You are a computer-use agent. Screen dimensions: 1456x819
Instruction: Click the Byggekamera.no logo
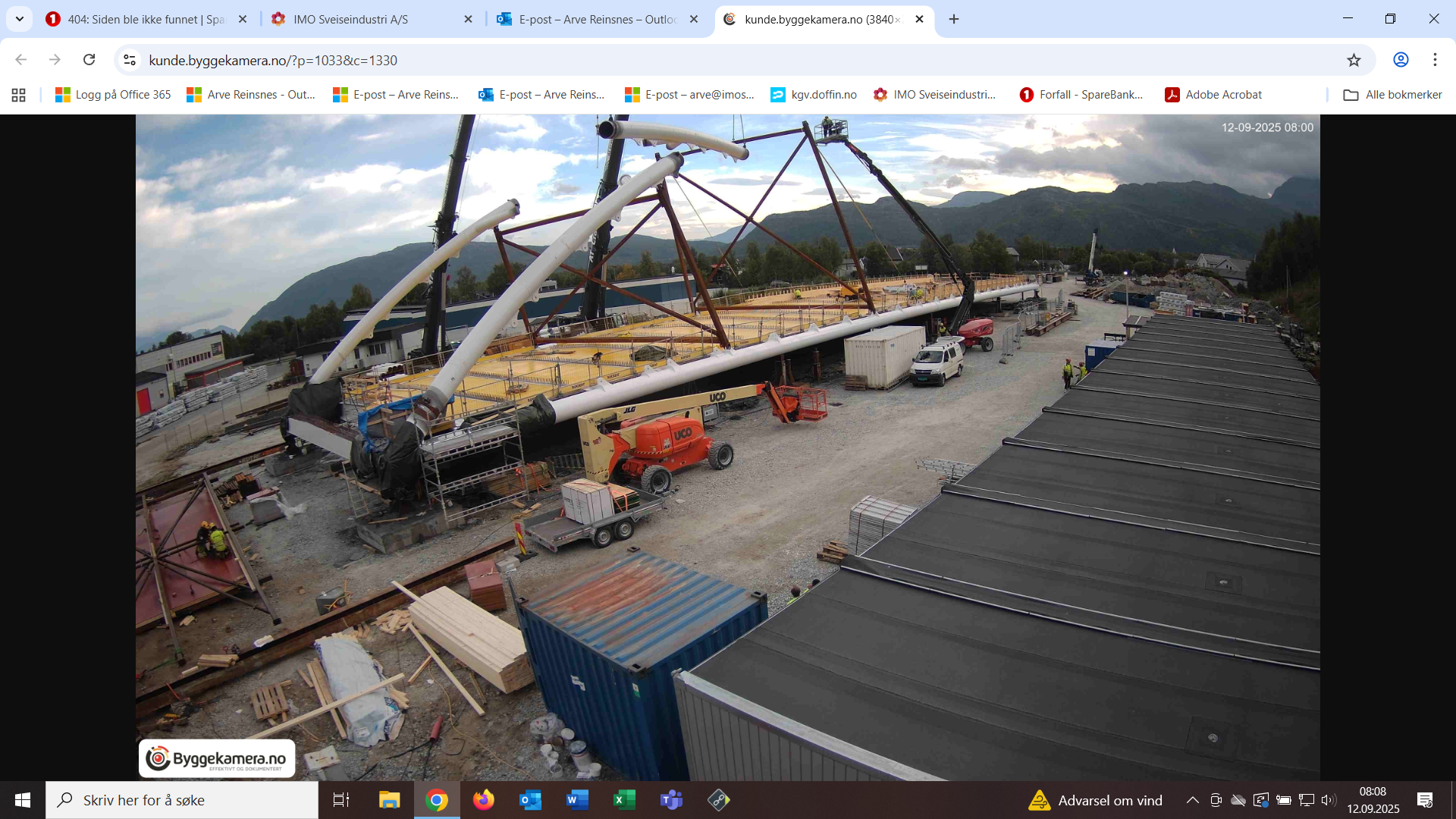pos(217,758)
